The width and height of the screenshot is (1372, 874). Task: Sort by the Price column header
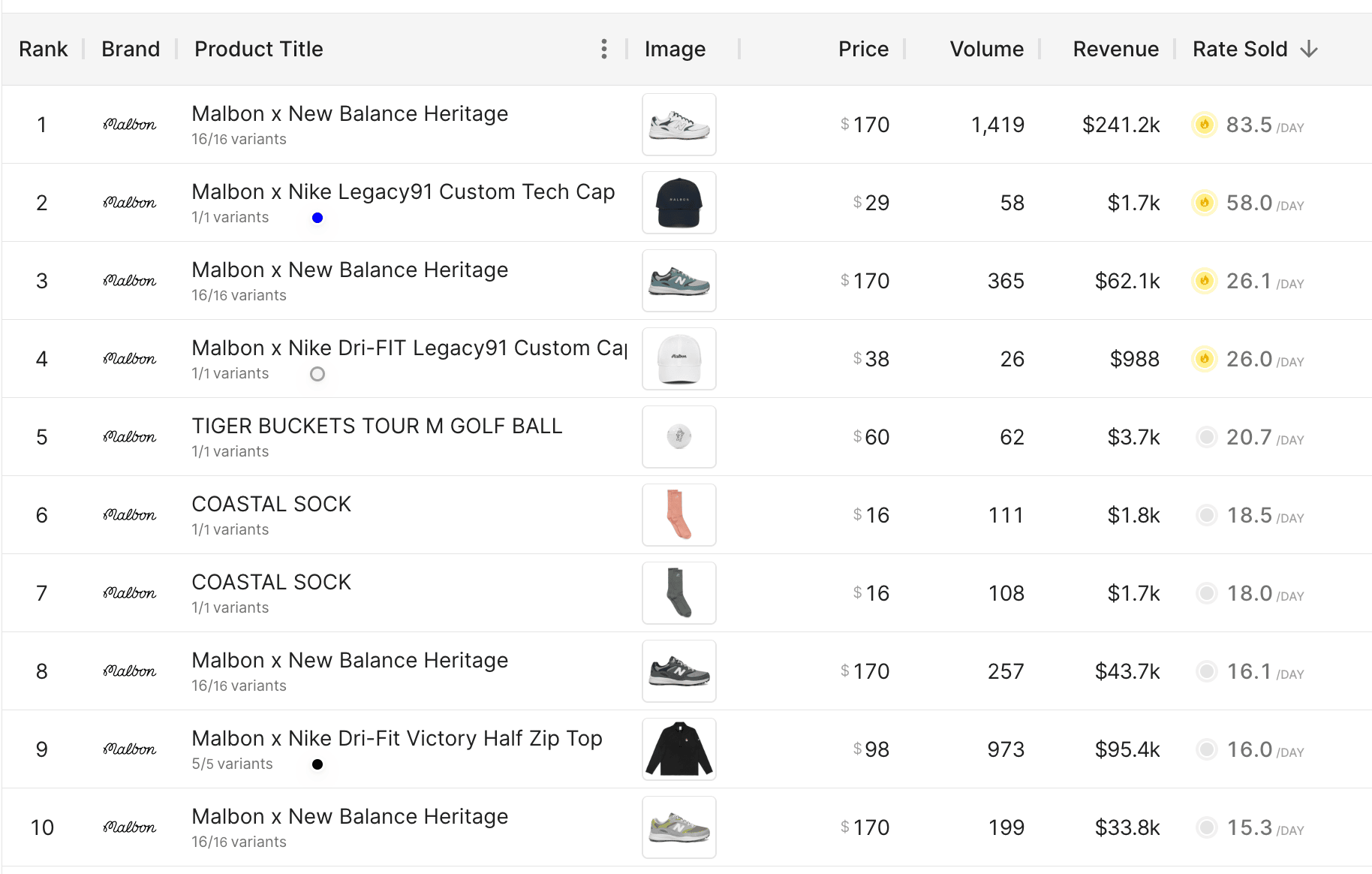coord(863,50)
